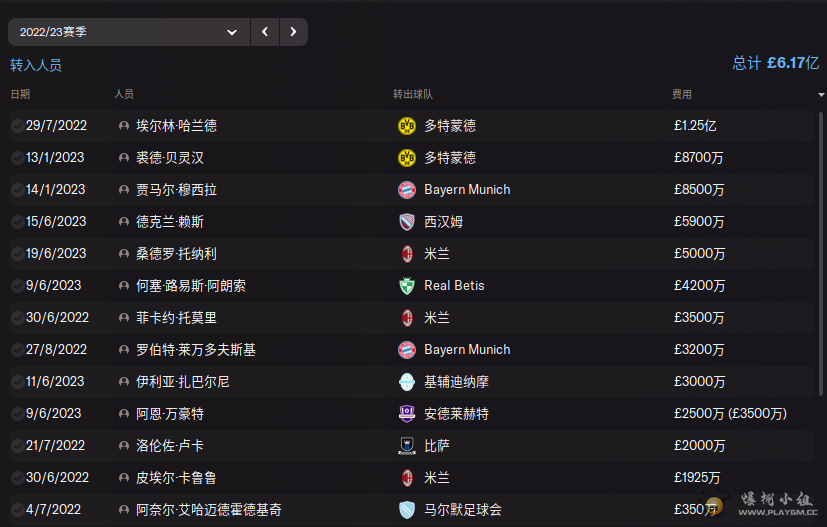Viewport: 827px width, 527px height.
Task: Sort table by 费用 column header
Action: [681, 94]
